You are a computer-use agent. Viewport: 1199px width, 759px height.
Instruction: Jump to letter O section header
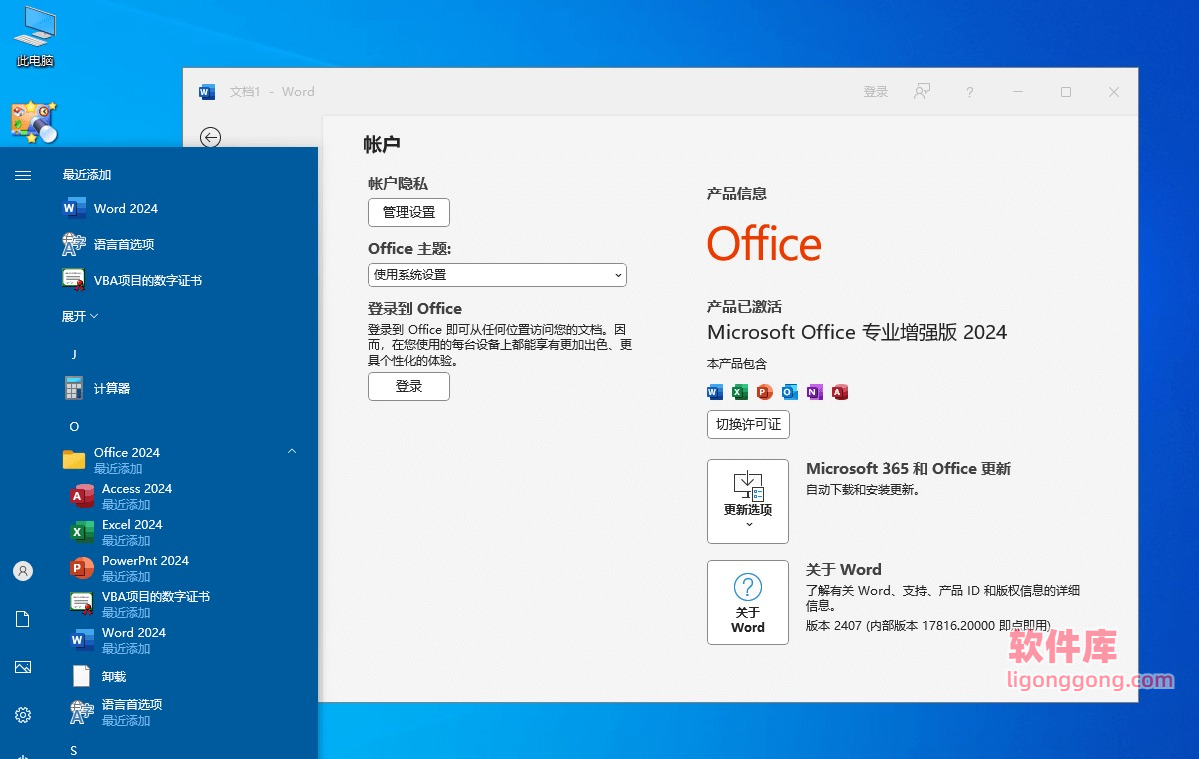(x=74, y=427)
